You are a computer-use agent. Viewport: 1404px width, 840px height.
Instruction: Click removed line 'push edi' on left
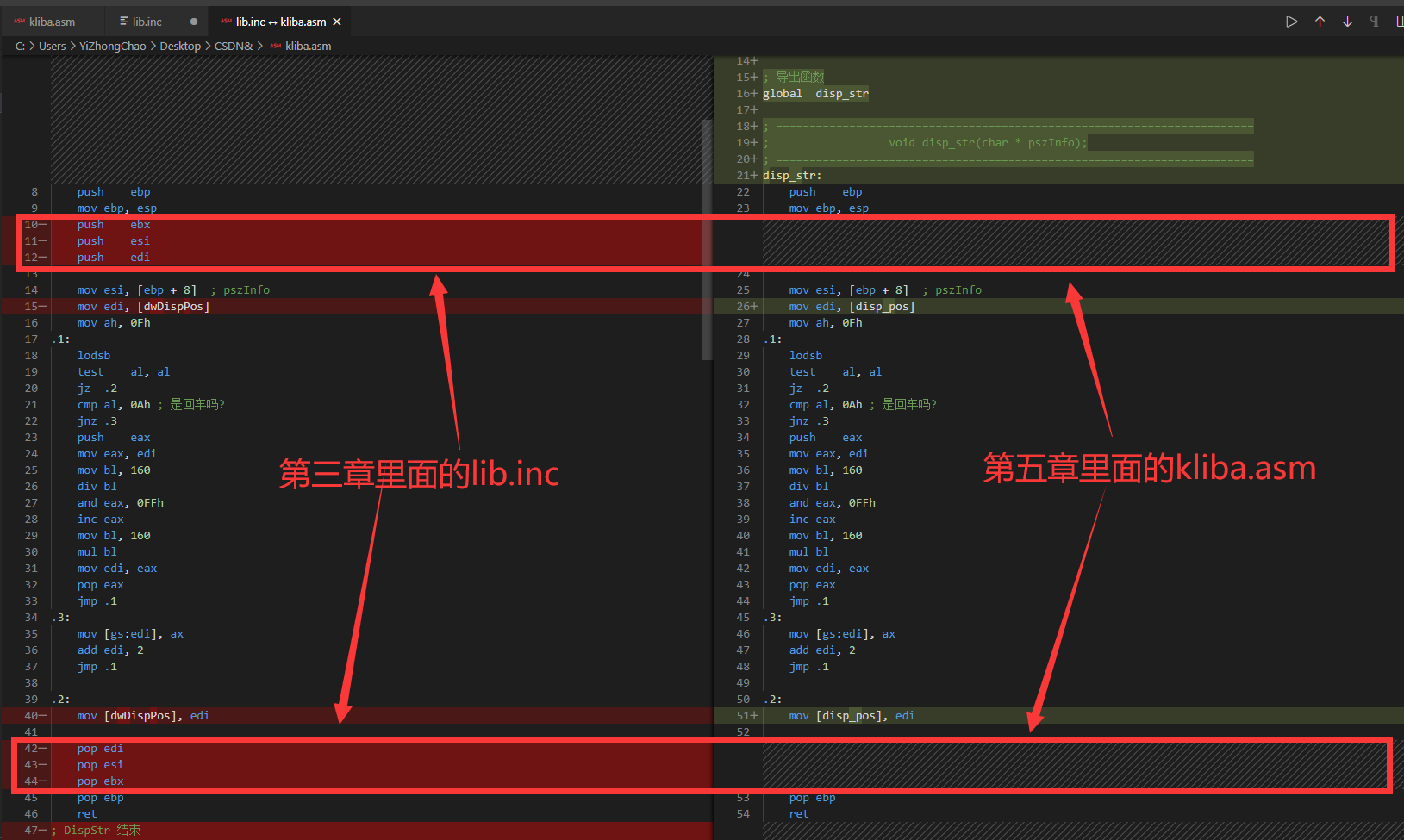114,258
